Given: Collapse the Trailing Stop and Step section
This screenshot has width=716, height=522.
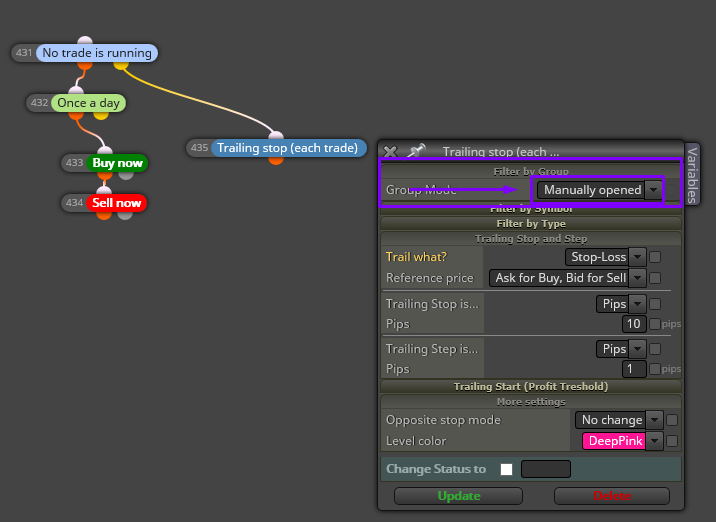Looking at the screenshot, I should coord(531,239).
